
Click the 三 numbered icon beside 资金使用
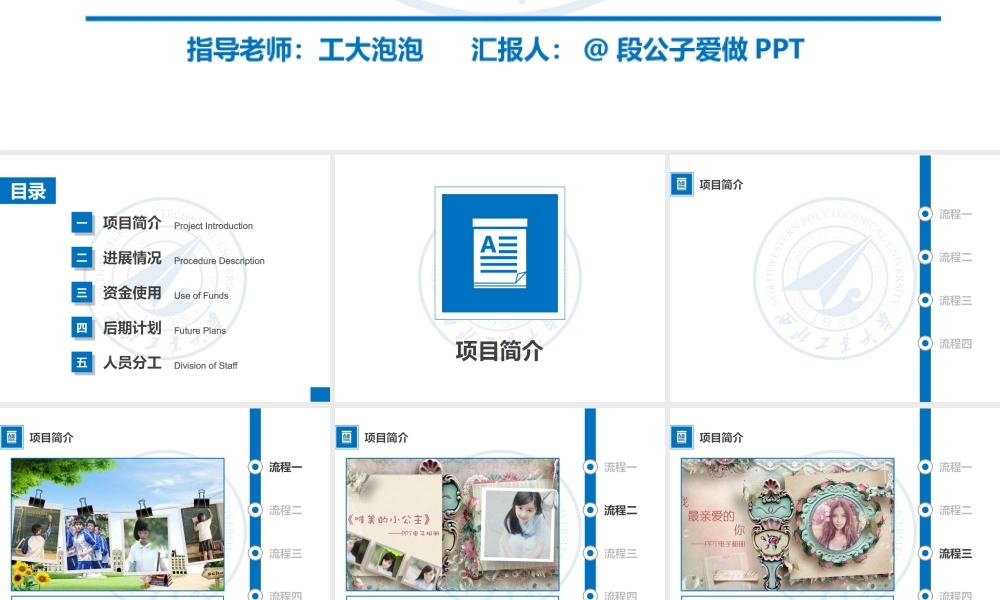(x=82, y=293)
